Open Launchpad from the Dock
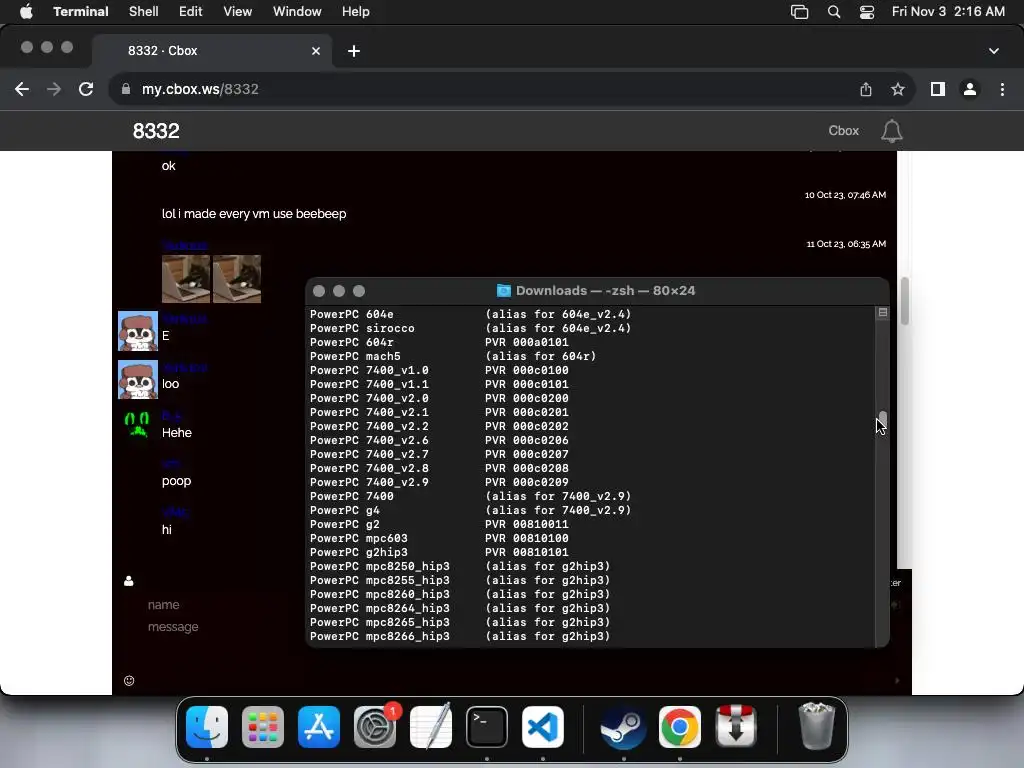Screen dimensions: 1024x768 (x=263, y=727)
